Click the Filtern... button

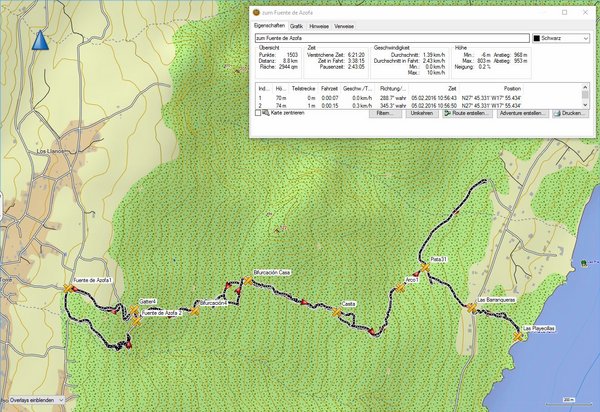point(385,114)
